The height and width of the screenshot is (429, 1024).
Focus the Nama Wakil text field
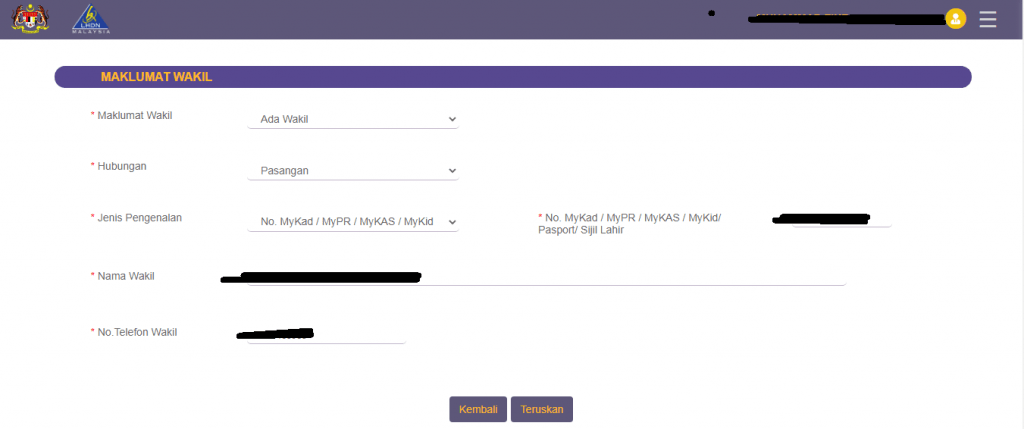click(x=545, y=277)
